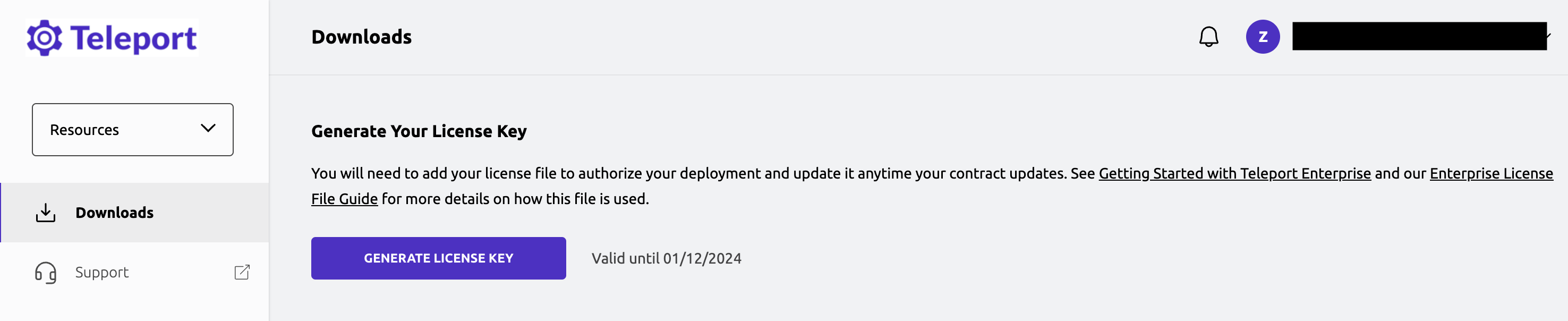Select the license validity date text

coord(667,258)
